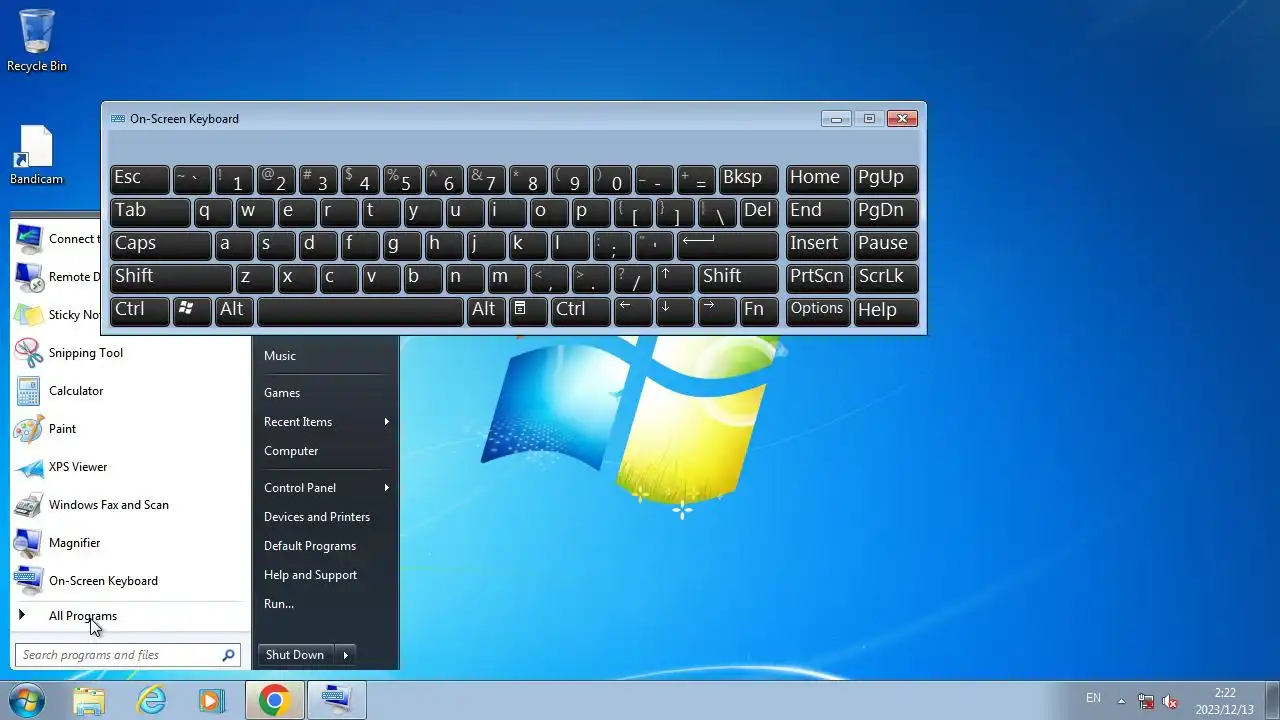The width and height of the screenshot is (1280, 720).
Task: Open Snipping Tool from Start menu
Action: click(x=130, y=353)
